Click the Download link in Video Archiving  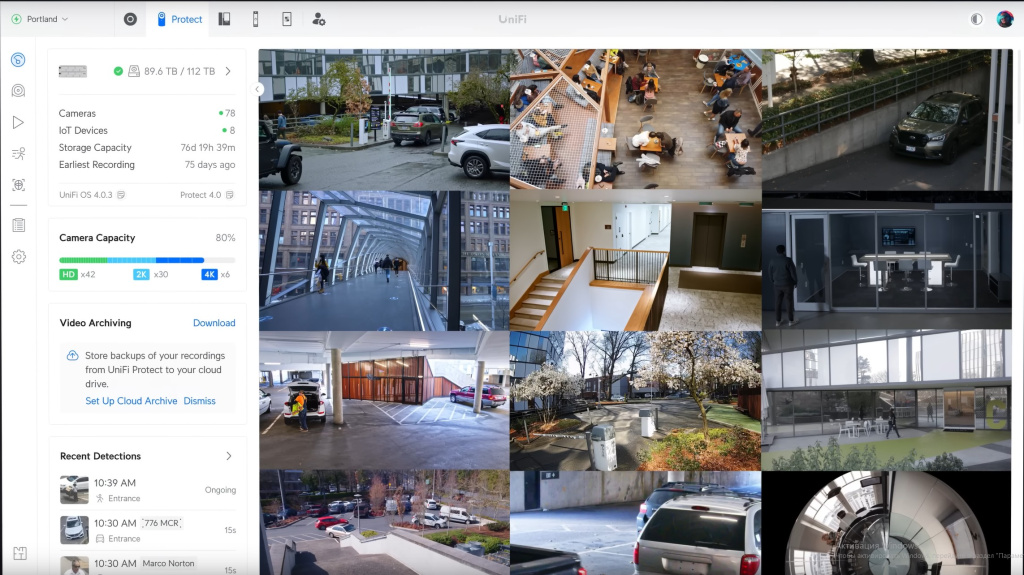point(214,323)
